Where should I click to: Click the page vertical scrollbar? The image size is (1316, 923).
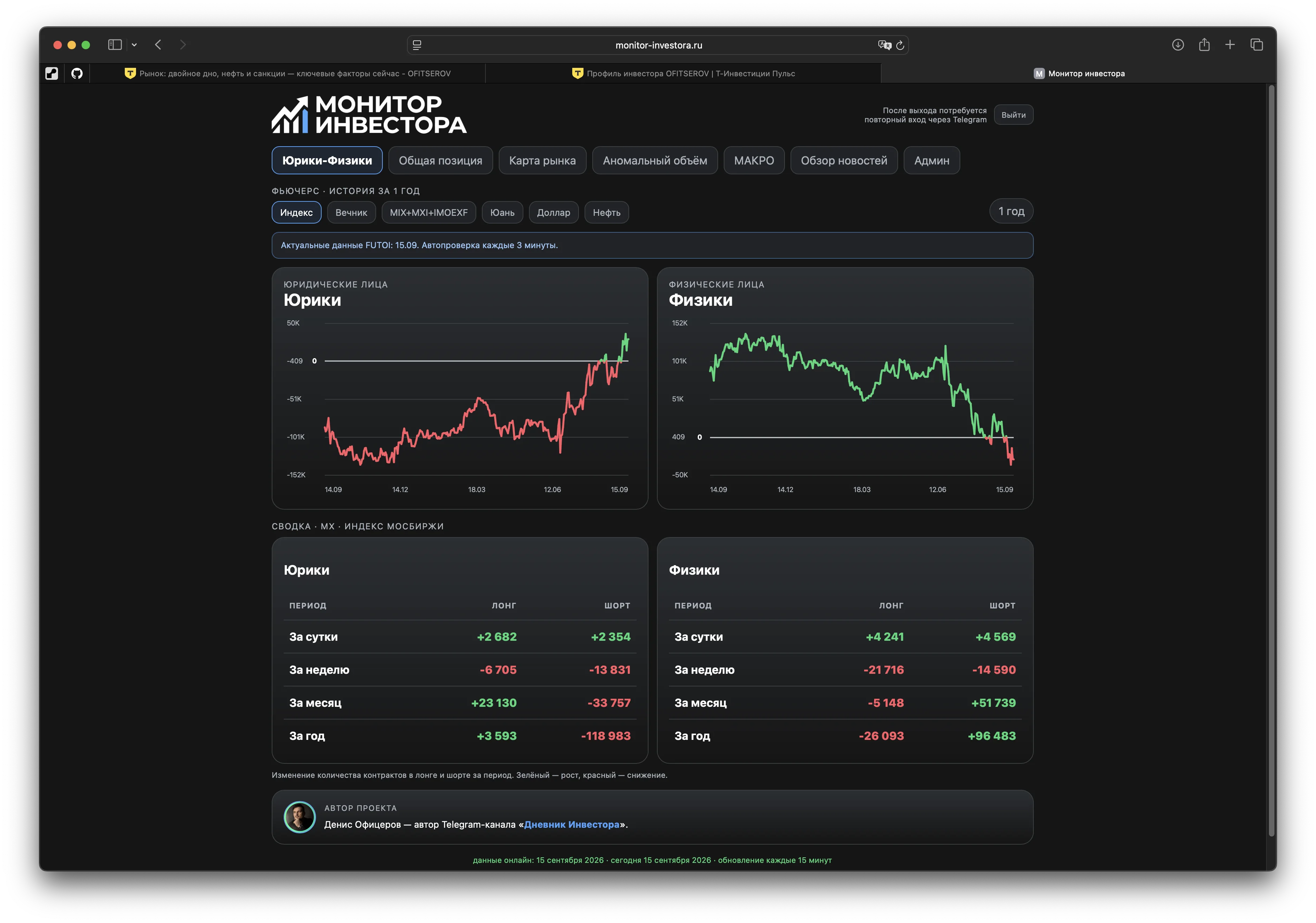(1272, 461)
